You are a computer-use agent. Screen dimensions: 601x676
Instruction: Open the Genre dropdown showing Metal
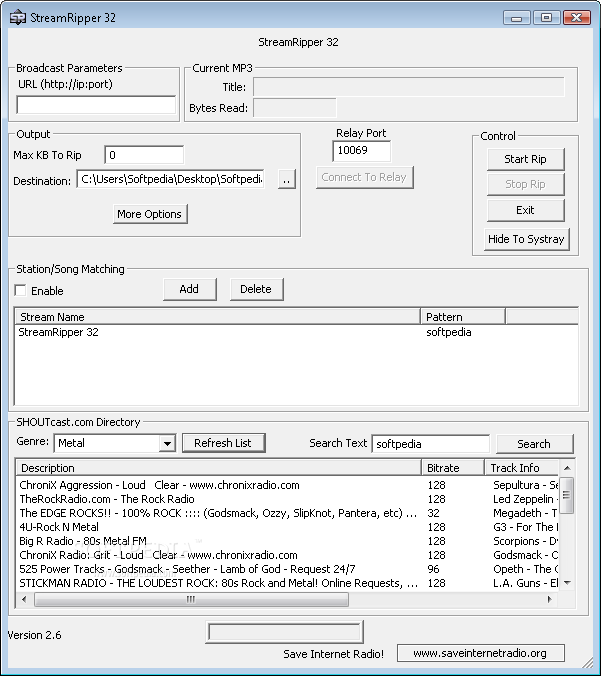pyautogui.click(x=167, y=443)
